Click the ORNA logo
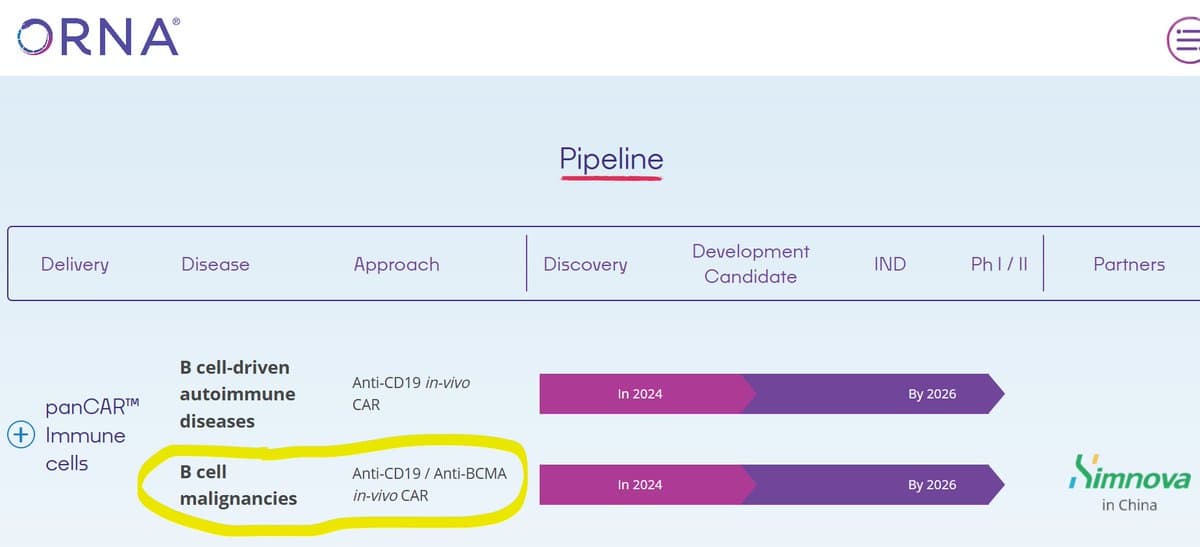 pos(98,37)
